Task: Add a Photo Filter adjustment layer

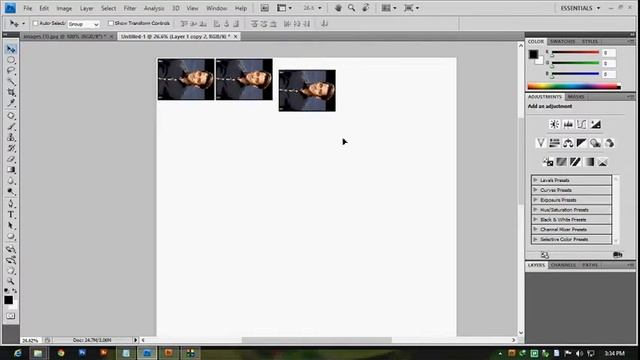Action: point(596,143)
